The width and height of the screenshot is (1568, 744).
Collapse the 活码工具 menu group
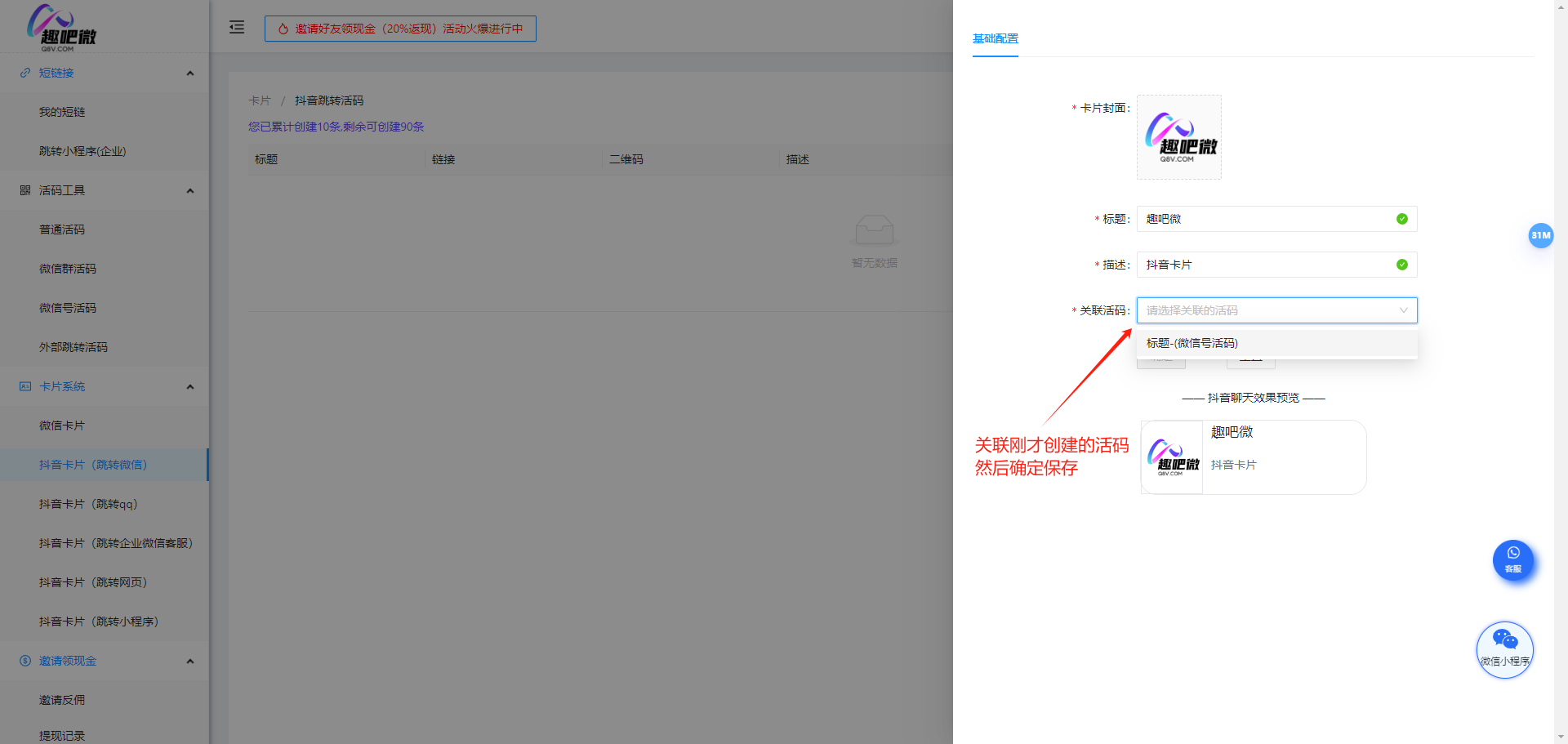point(190,190)
